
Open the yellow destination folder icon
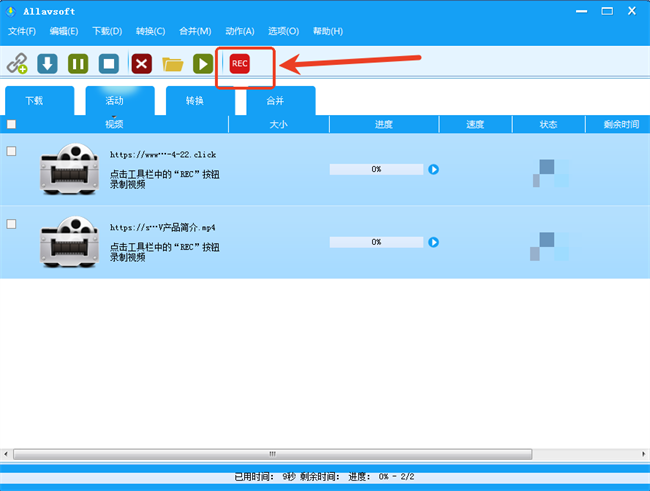click(173, 64)
